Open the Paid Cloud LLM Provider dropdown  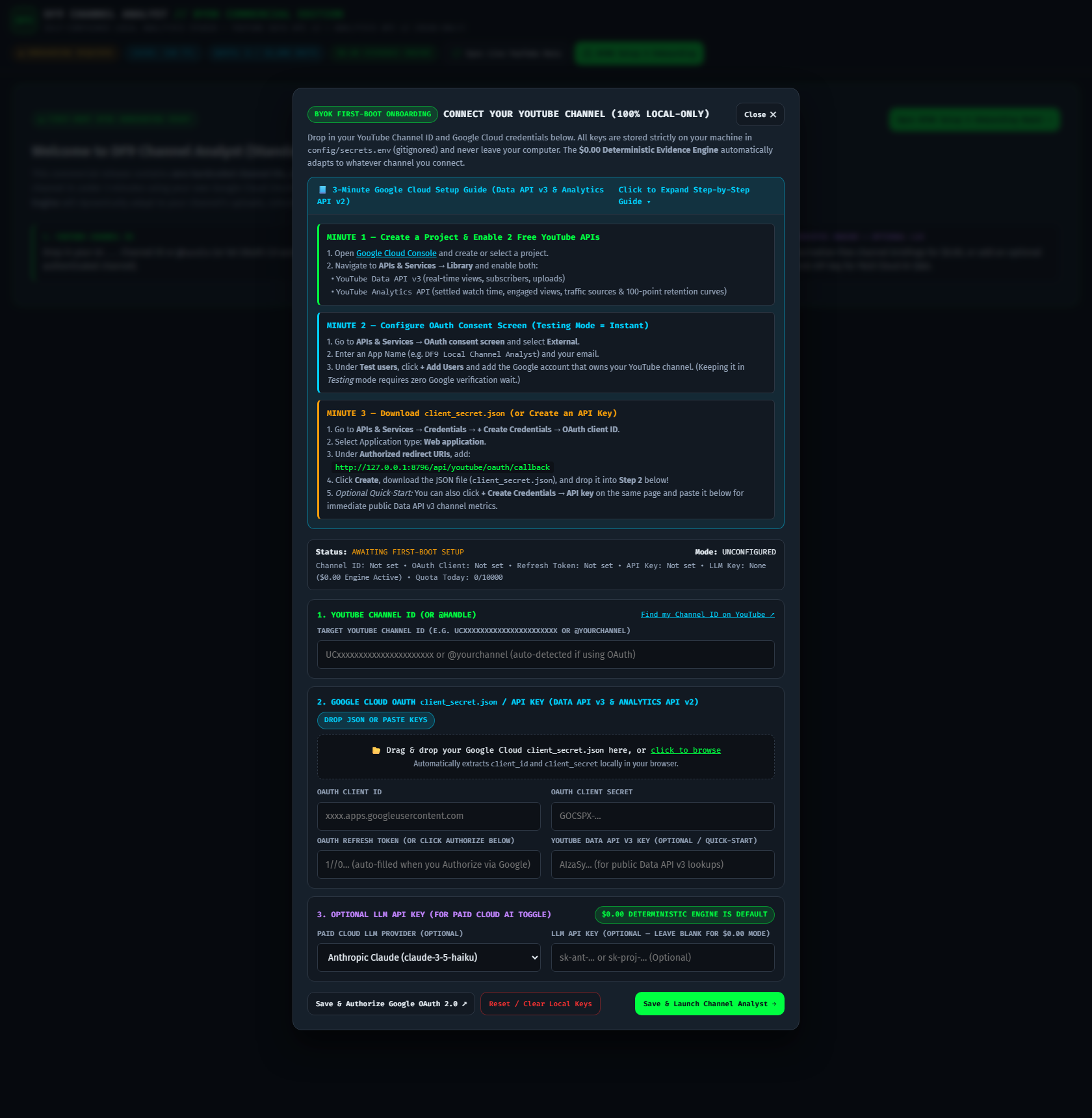point(428,957)
